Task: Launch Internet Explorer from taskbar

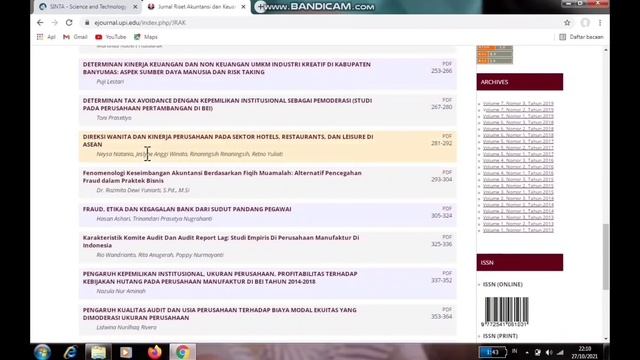Action: 71,352
